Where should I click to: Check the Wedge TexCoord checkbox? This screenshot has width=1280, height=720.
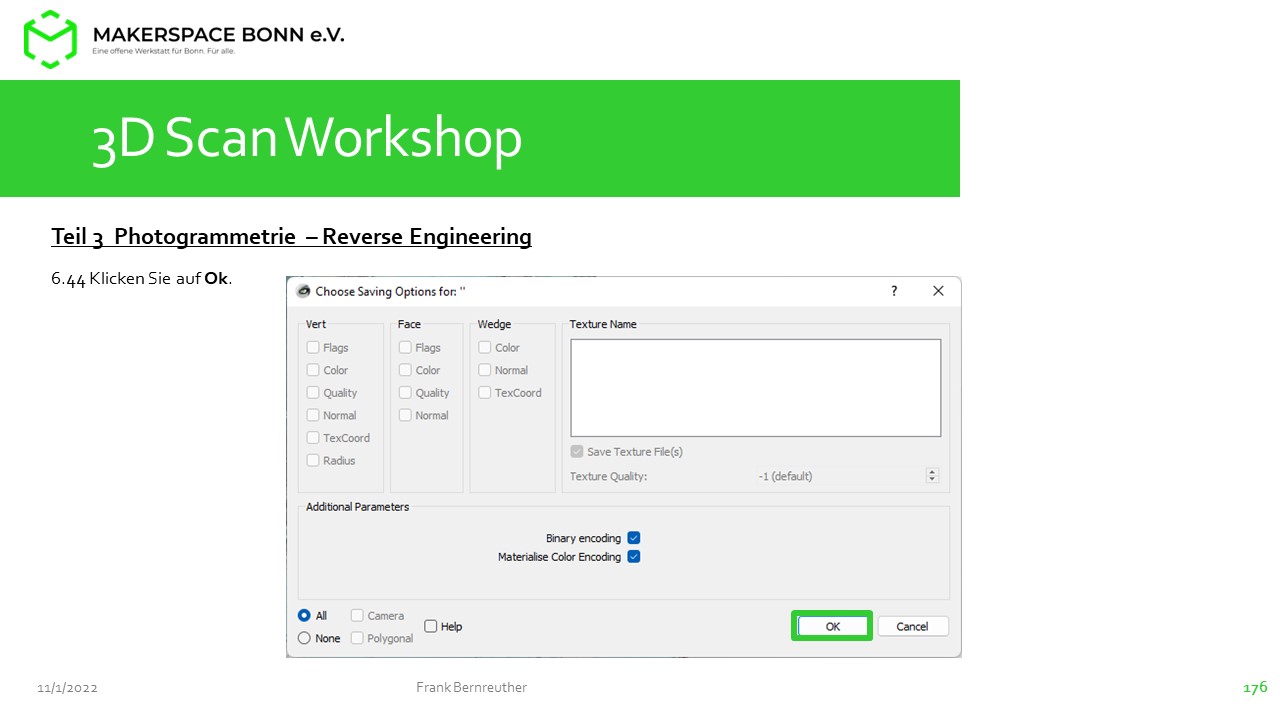pyautogui.click(x=485, y=393)
